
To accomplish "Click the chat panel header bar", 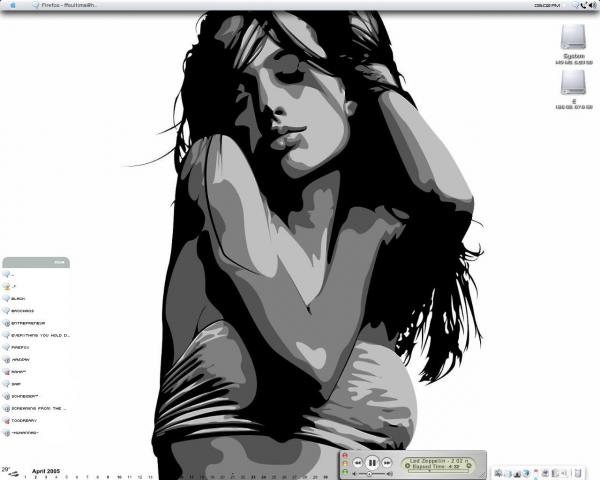I will (36, 262).
